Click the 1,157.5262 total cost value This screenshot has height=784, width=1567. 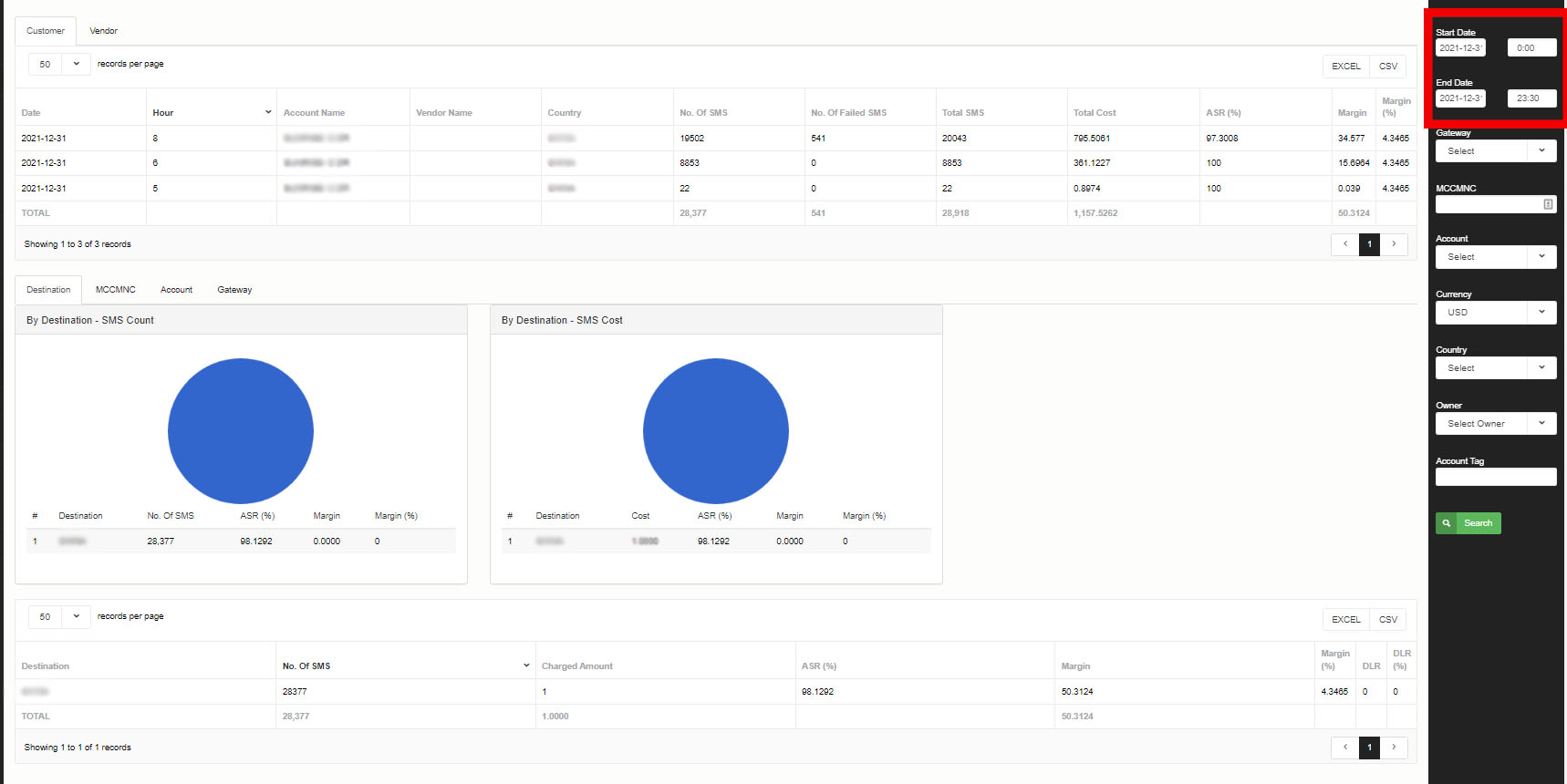(1095, 213)
